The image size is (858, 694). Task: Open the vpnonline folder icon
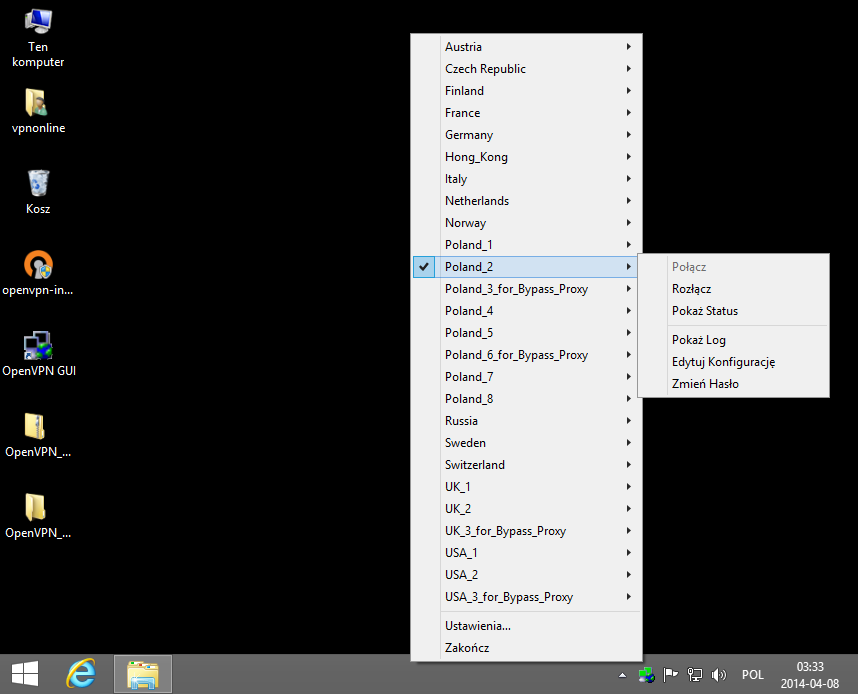click(x=38, y=111)
